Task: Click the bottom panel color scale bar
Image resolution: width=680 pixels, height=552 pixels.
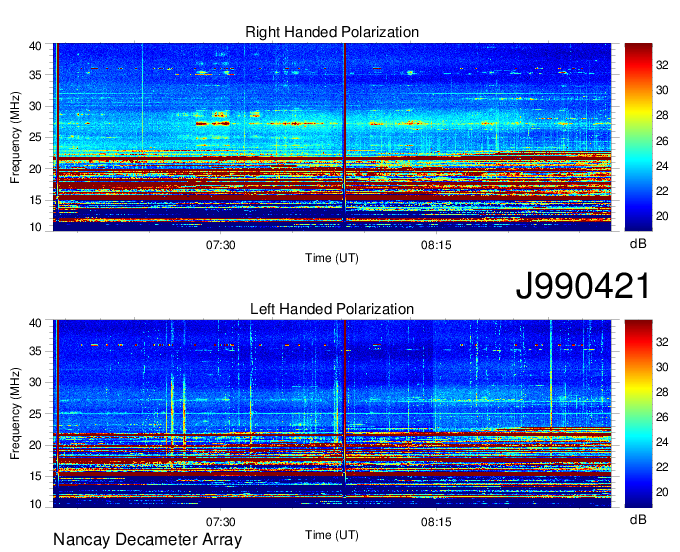Action: 638,414
